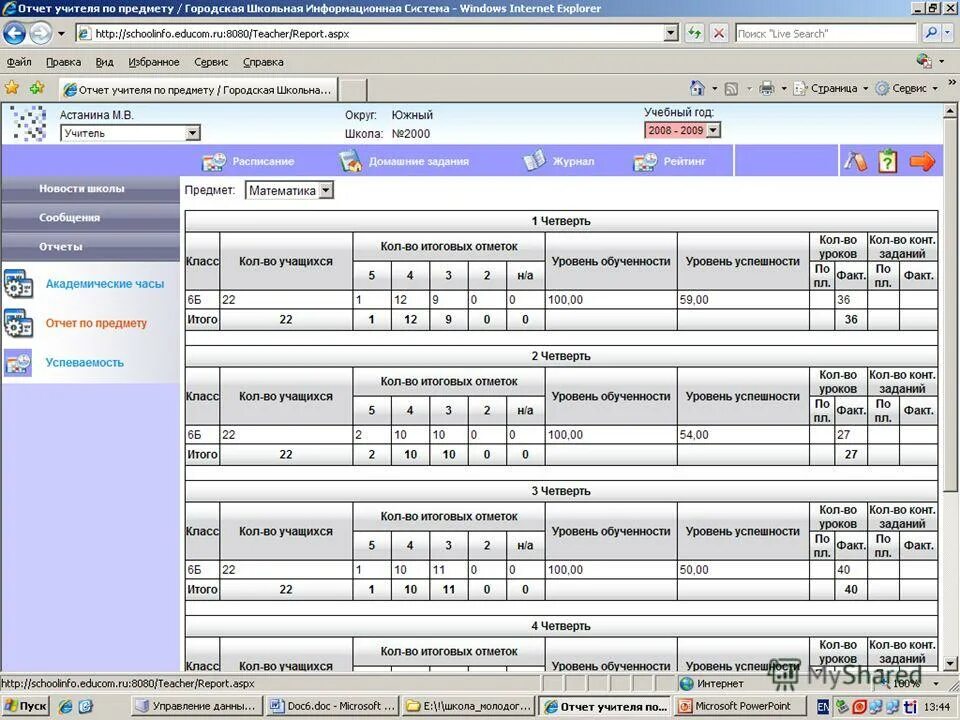The height and width of the screenshot is (720, 960).
Task: Click the Home page icon
Action: click(x=697, y=88)
